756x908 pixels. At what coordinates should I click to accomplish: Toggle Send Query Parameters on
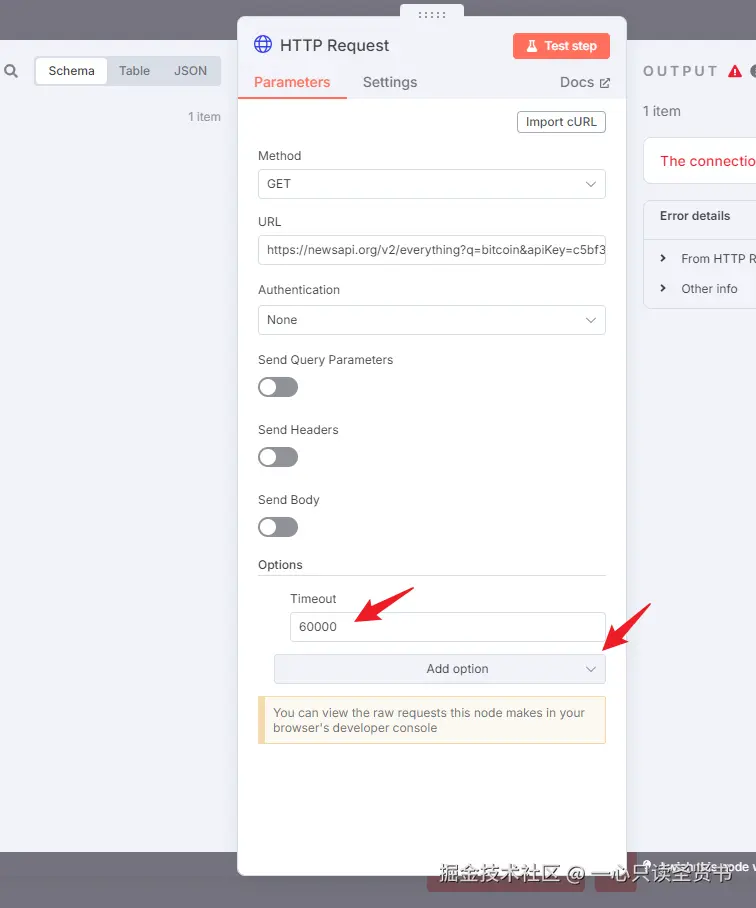pyautogui.click(x=278, y=387)
